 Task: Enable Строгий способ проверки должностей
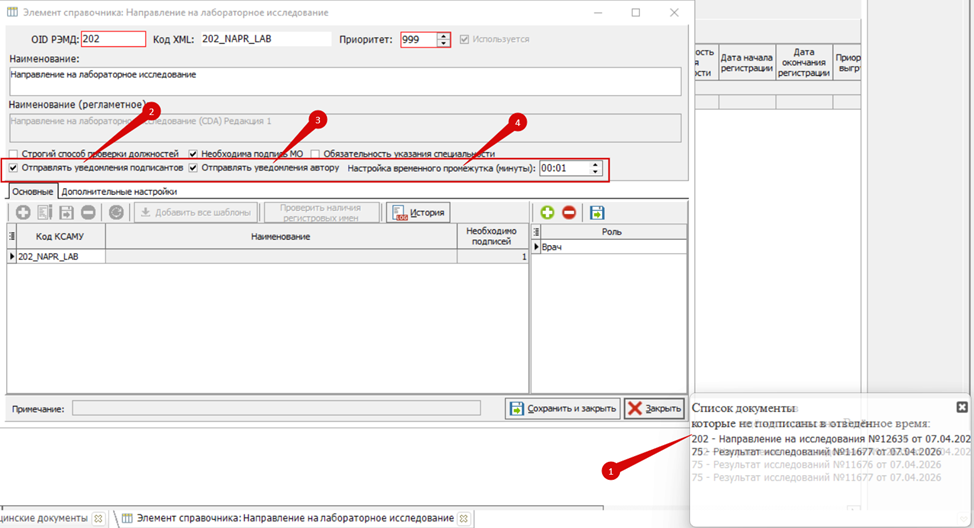[x=13, y=154]
